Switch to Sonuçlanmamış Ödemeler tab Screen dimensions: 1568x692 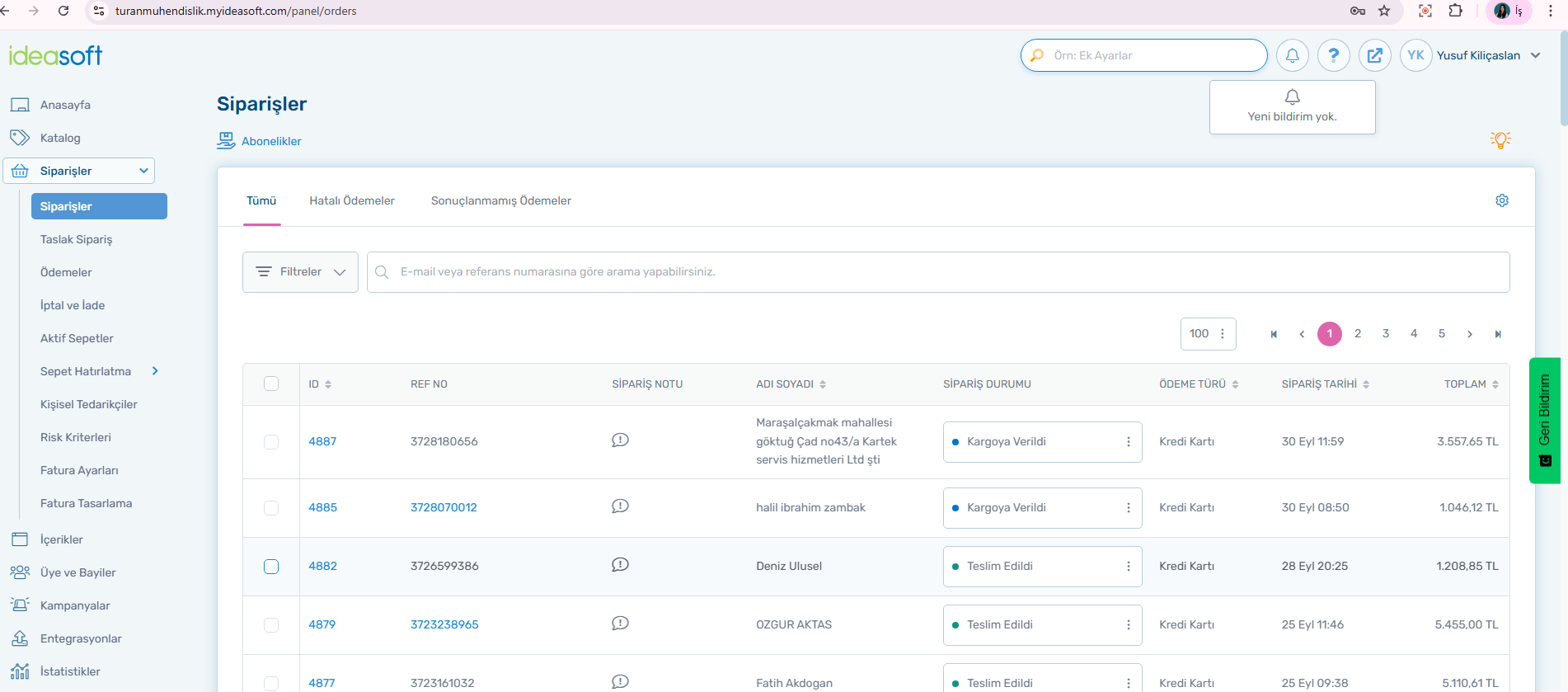coord(500,200)
